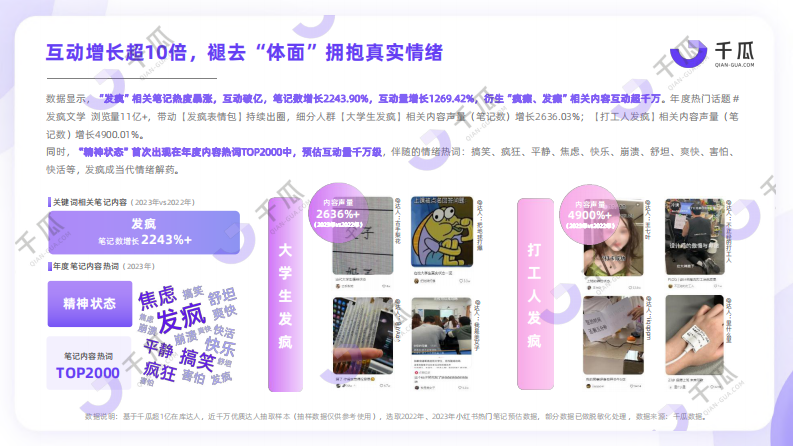Click the 大学生发疯 vertical label bar
Screen dimensions: 793x446
click(x=285, y=295)
